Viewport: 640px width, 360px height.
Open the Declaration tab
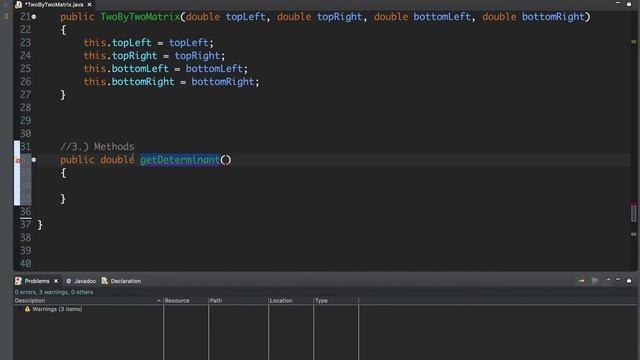(x=126, y=281)
